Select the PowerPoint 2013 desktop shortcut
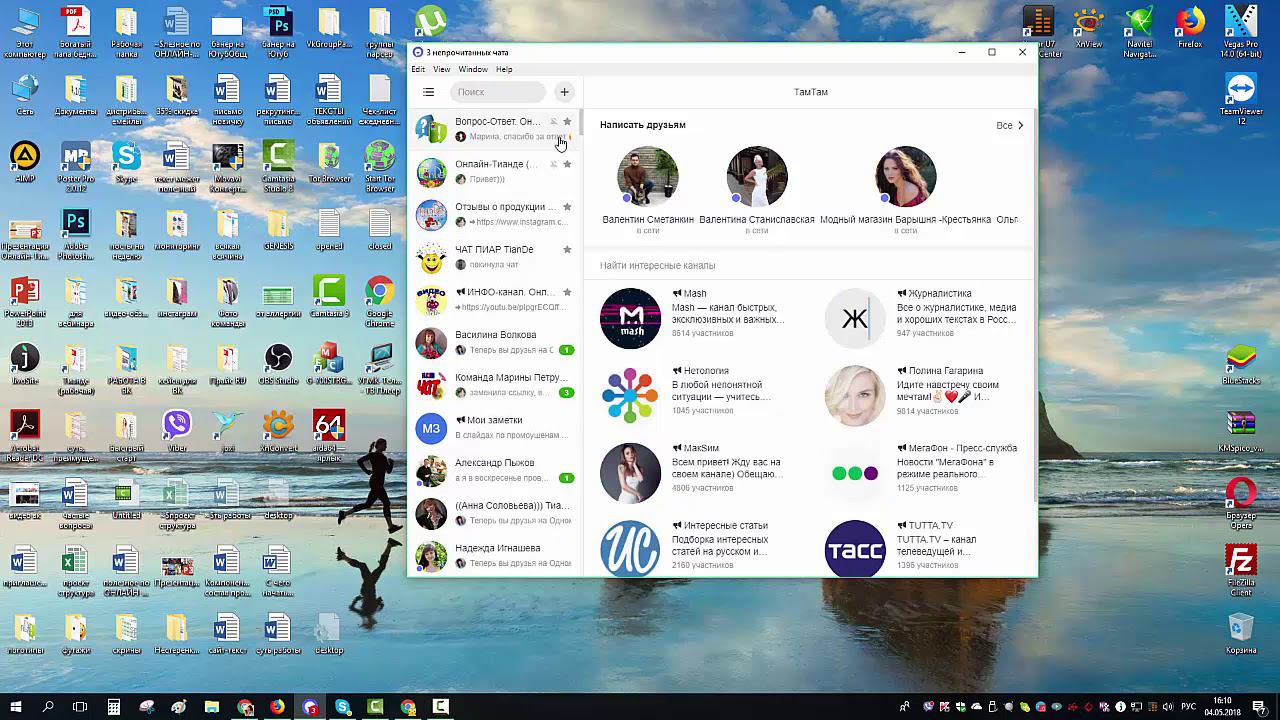This screenshot has width=1280, height=720. tap(25, 302)
